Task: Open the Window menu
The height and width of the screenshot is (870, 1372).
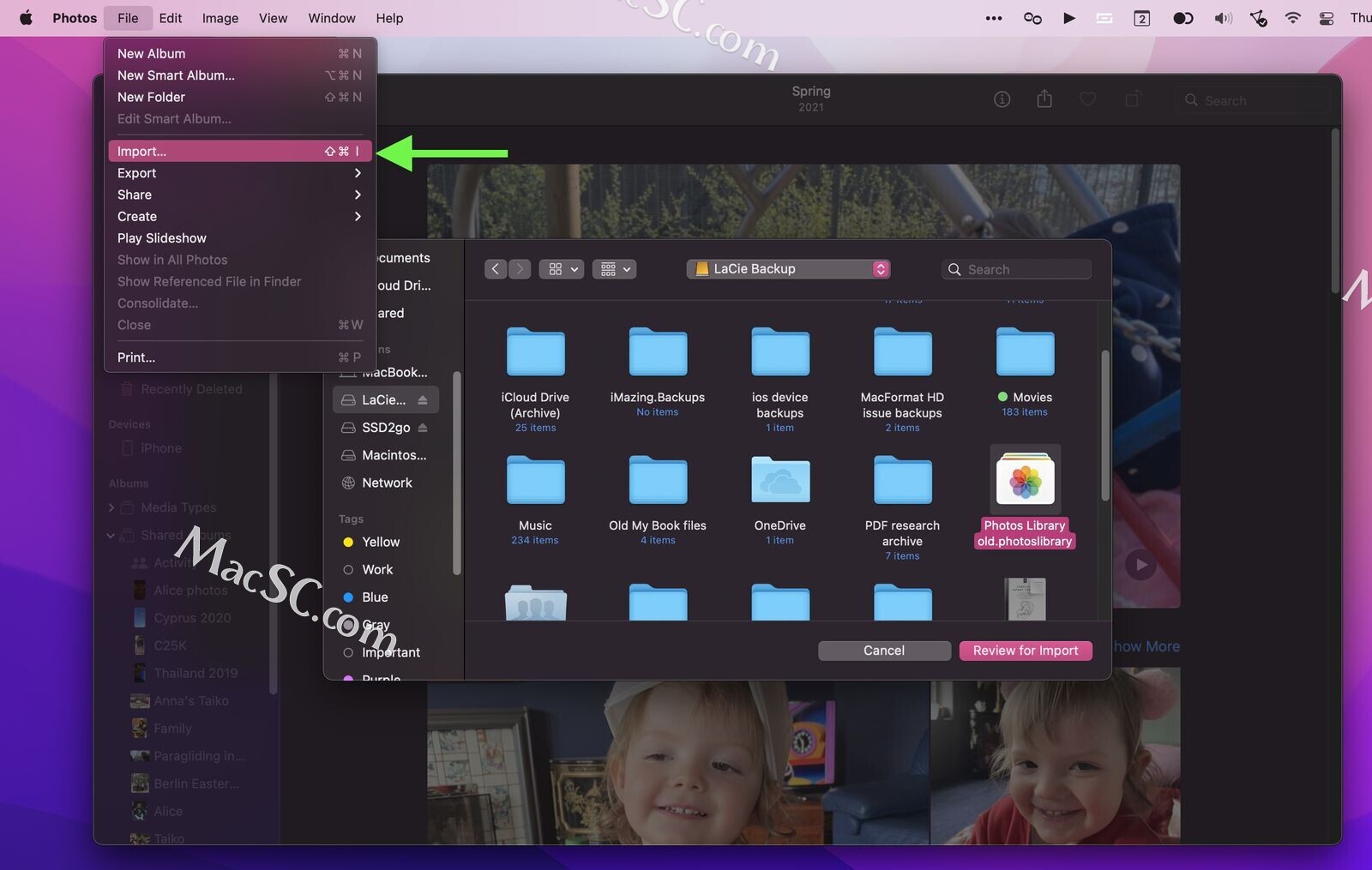Action: point(331,18)
